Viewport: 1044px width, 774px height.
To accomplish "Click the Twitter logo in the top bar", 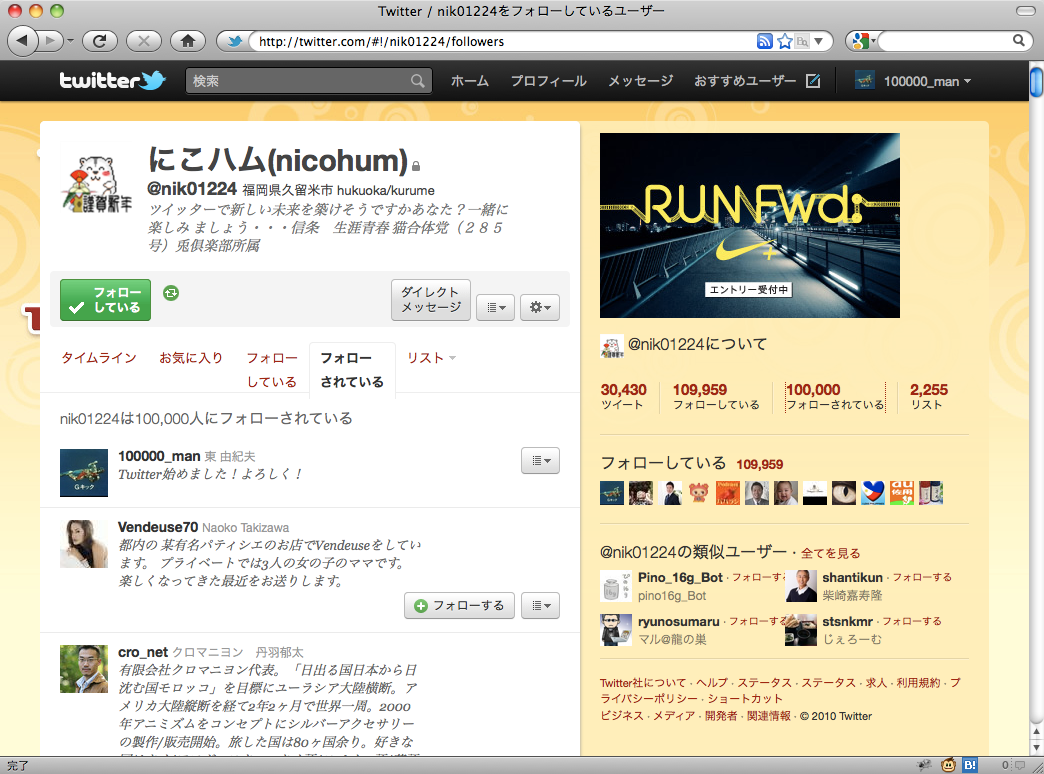I will (112, 81).
